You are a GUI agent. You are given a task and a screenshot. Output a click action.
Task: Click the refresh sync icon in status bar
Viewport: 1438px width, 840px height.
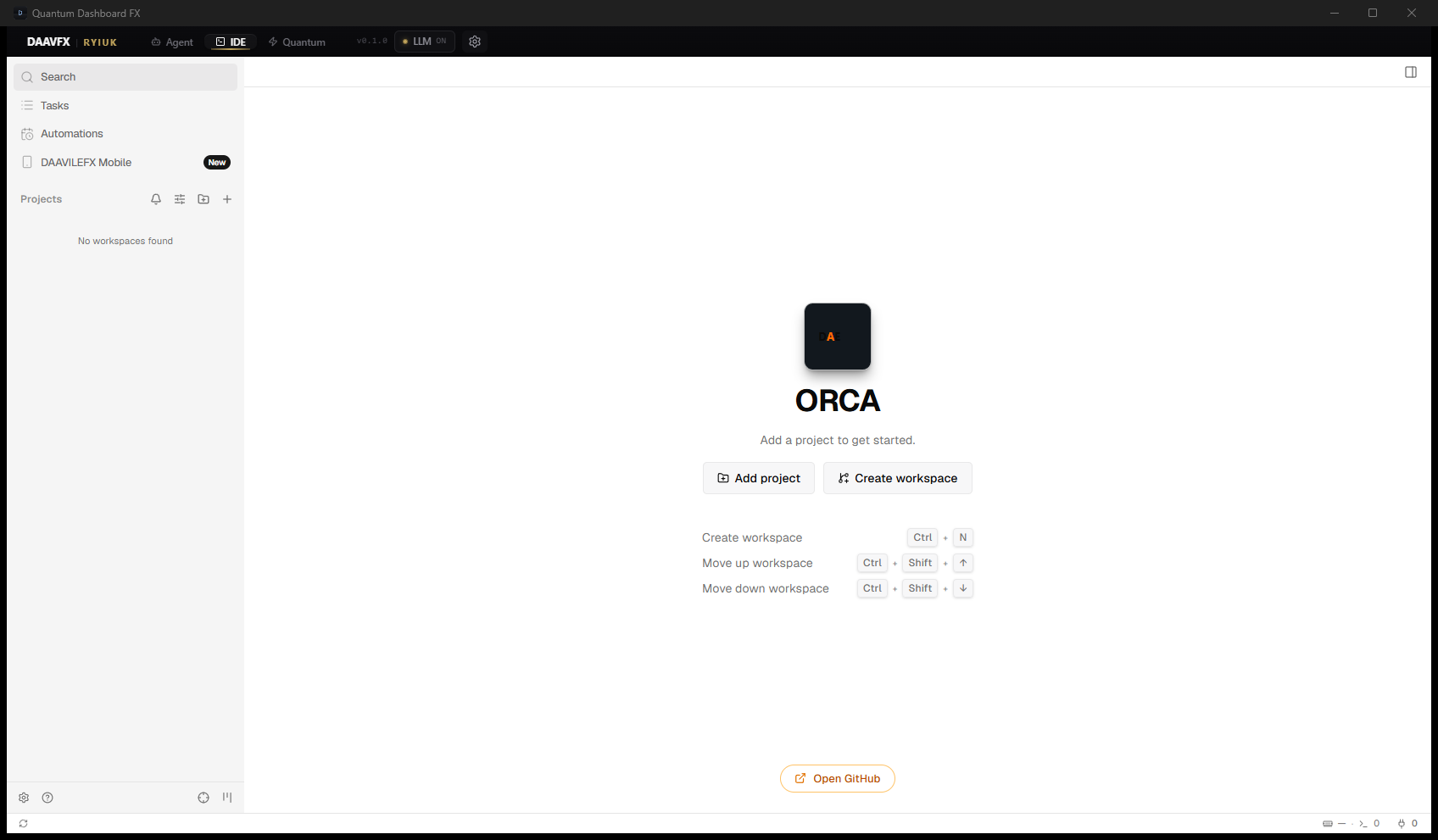[x=24, y=824]
